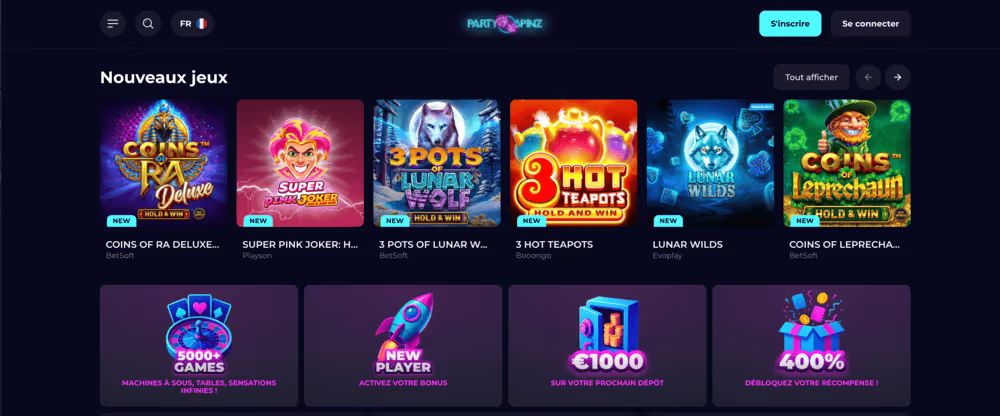Go to previous games with left arrow
Image resolution: width=1000 pixels, height=416 pixels.
coord(869,77)
